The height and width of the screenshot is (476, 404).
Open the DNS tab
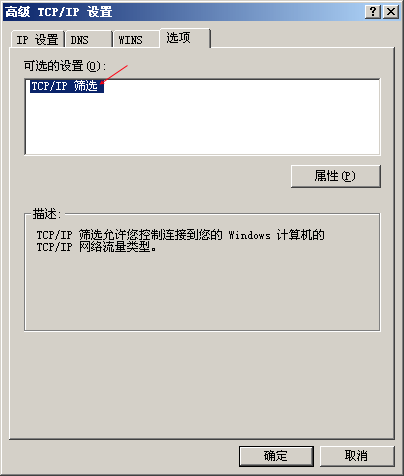pos(89,40)
